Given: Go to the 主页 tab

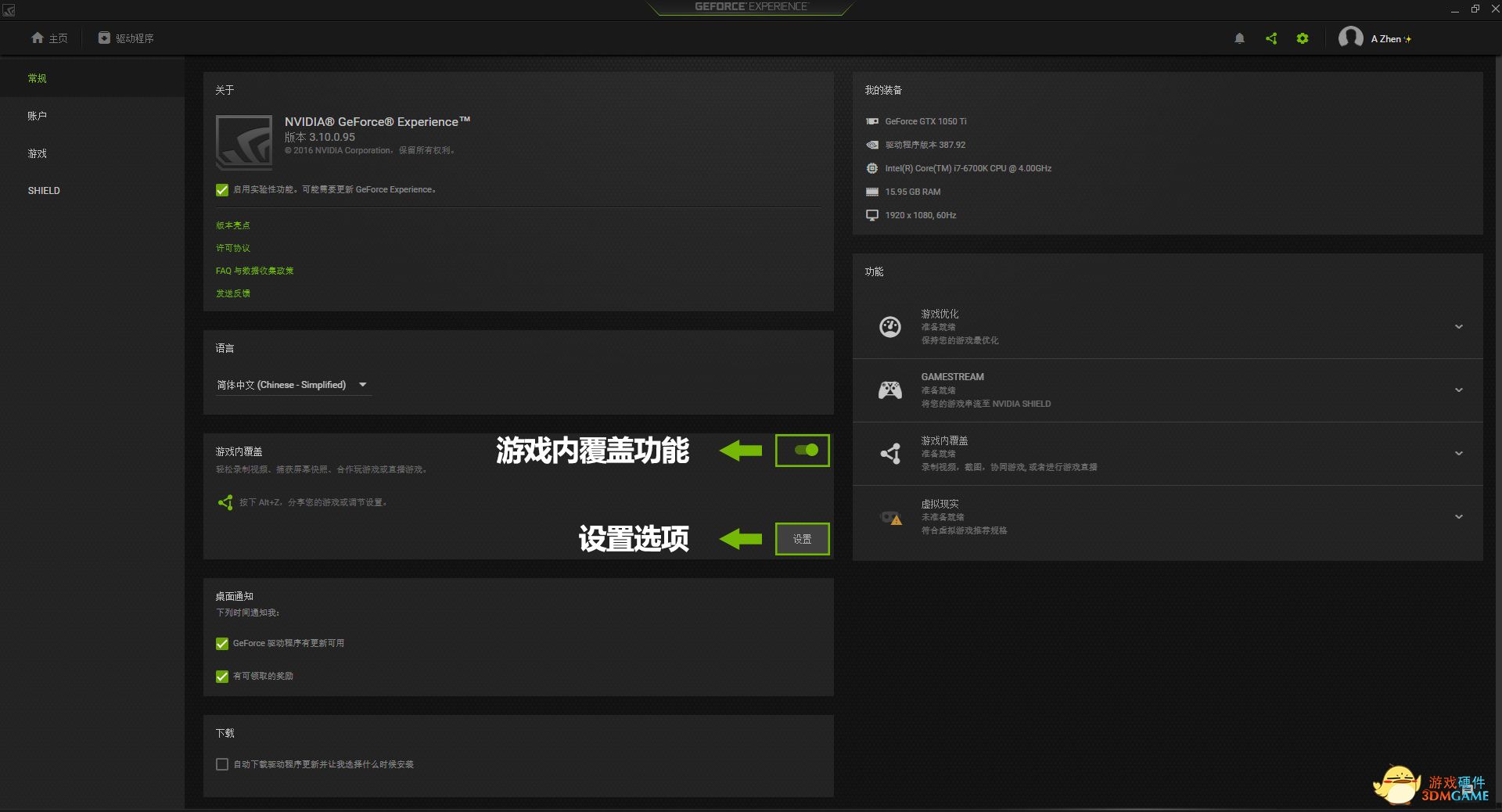Looking at the screenshot, I should click(x=49, y=38).
